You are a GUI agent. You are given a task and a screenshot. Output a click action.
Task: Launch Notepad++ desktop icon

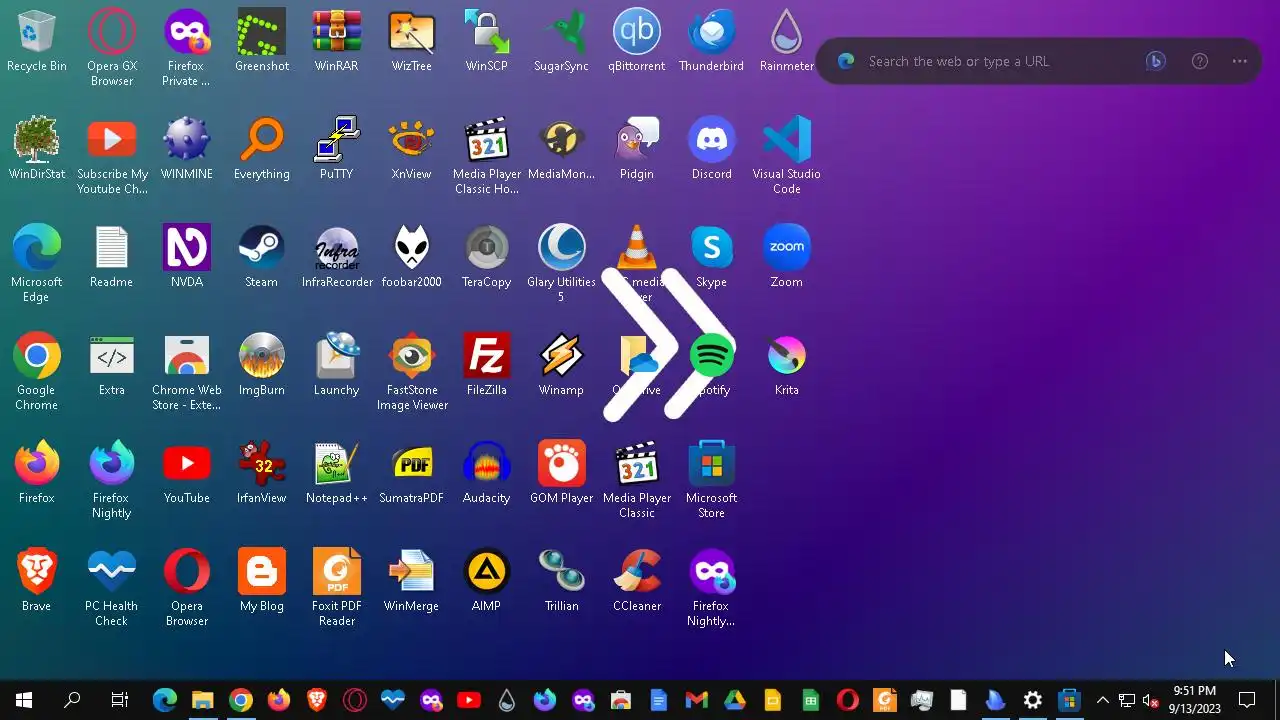(336, 474)
